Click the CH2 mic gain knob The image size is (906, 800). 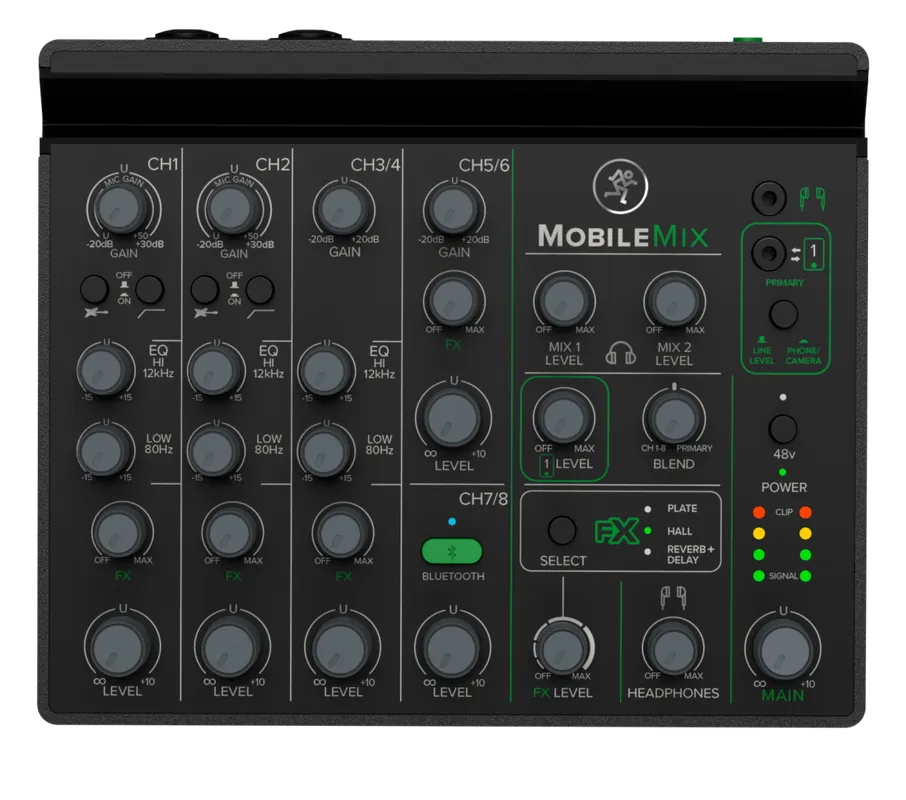(230, 209)
